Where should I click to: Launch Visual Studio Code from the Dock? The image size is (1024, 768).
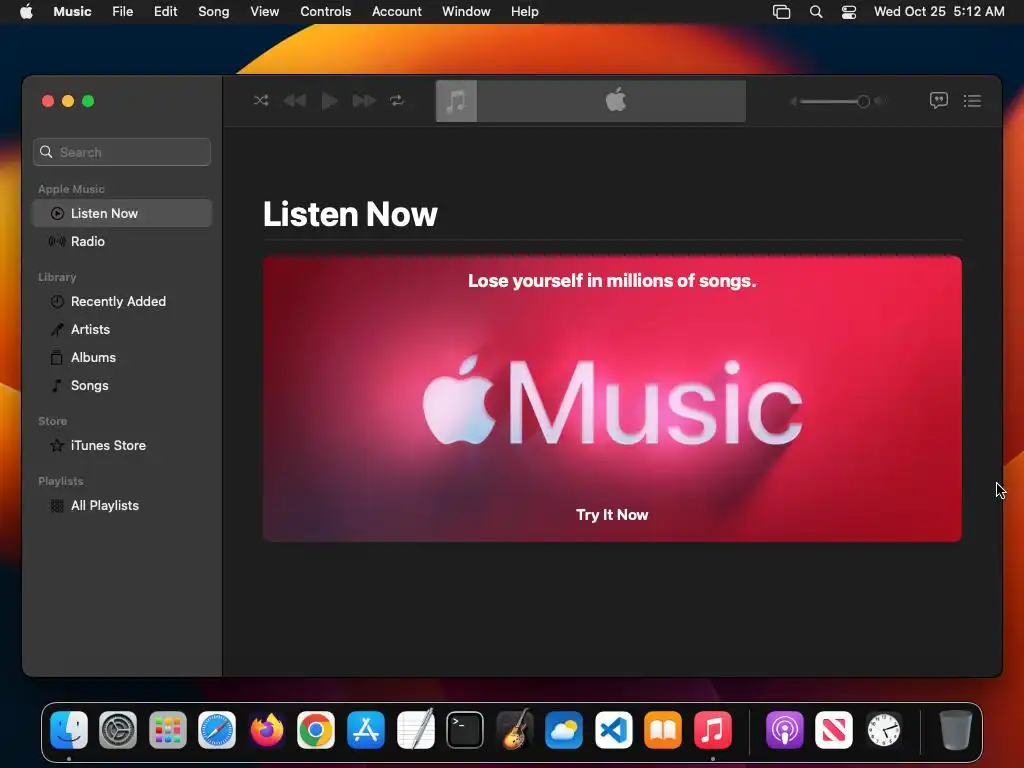point(613,729)
